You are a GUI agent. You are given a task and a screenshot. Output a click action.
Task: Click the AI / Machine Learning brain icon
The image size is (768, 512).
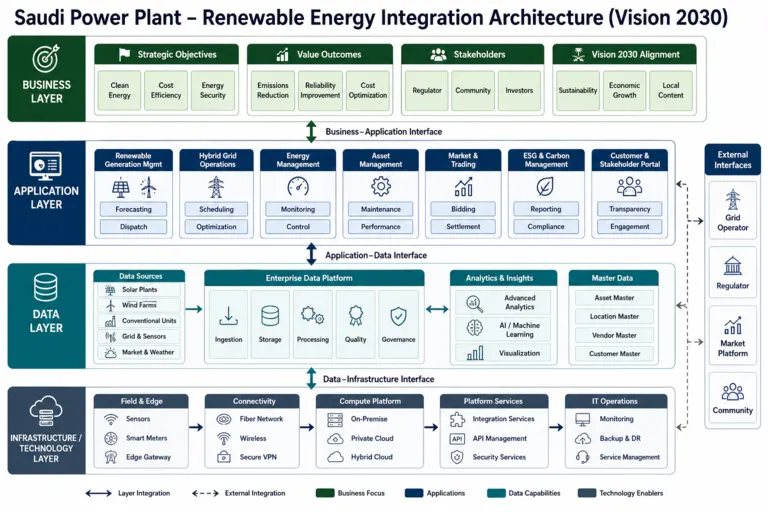click(474, 328)
